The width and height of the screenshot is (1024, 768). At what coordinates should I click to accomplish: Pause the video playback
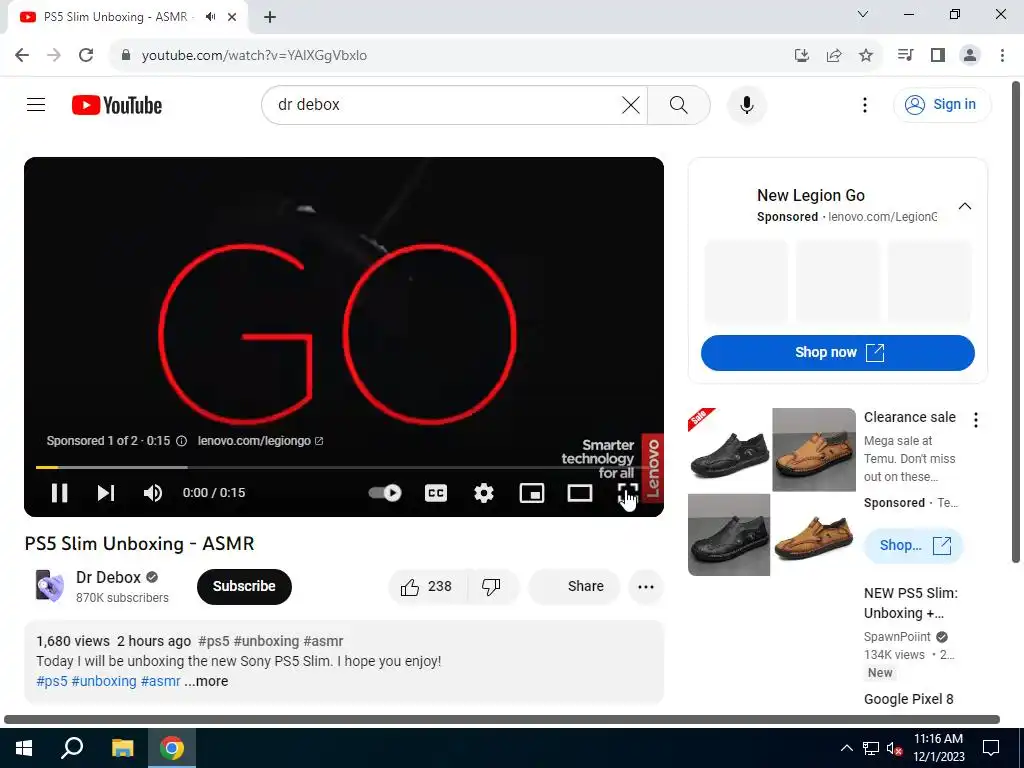click(59, 493)
